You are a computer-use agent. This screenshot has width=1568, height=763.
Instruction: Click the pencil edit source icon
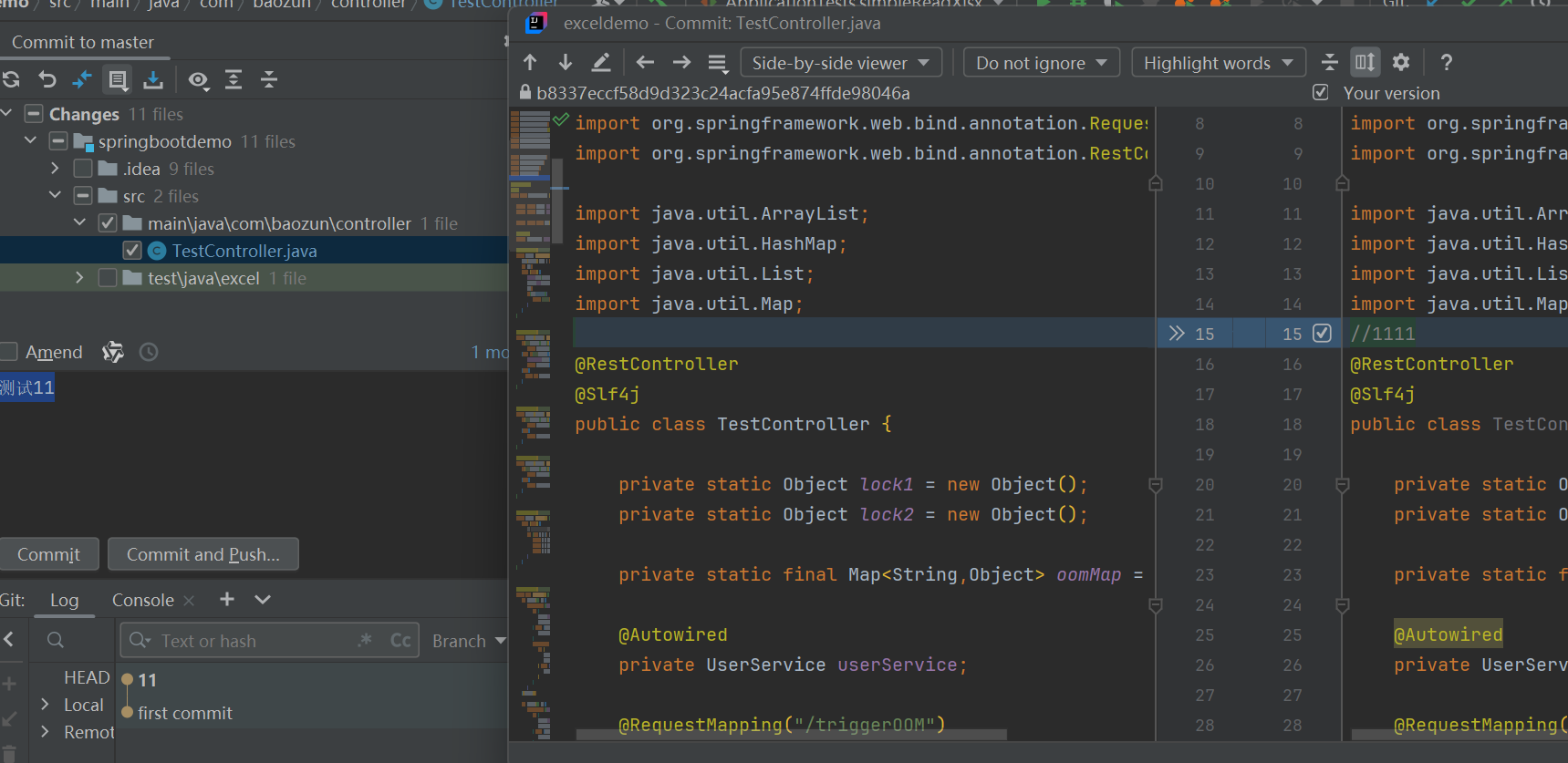pos(601,62)
